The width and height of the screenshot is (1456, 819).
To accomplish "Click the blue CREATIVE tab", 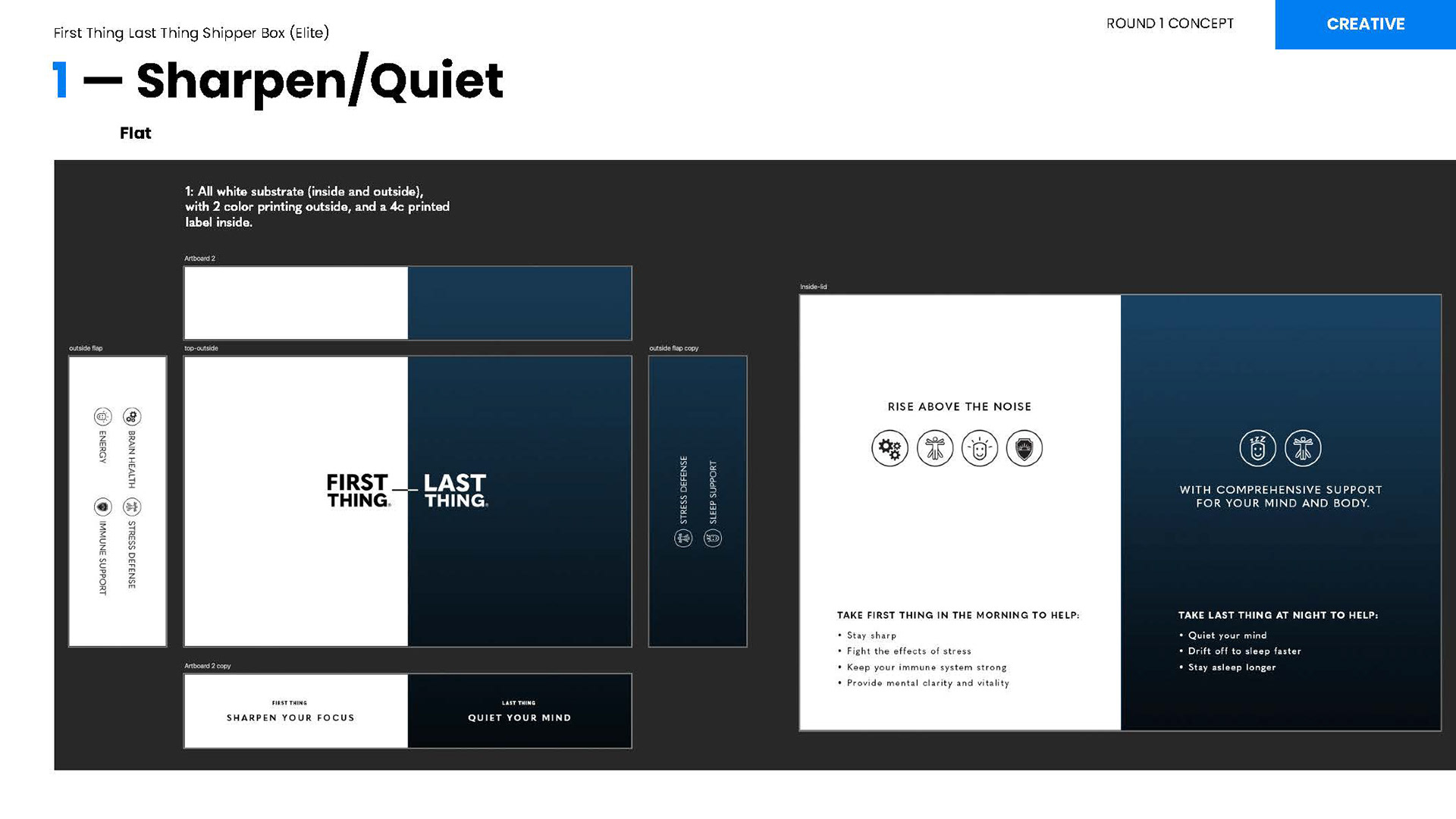I will click(x=1365, y=24).
